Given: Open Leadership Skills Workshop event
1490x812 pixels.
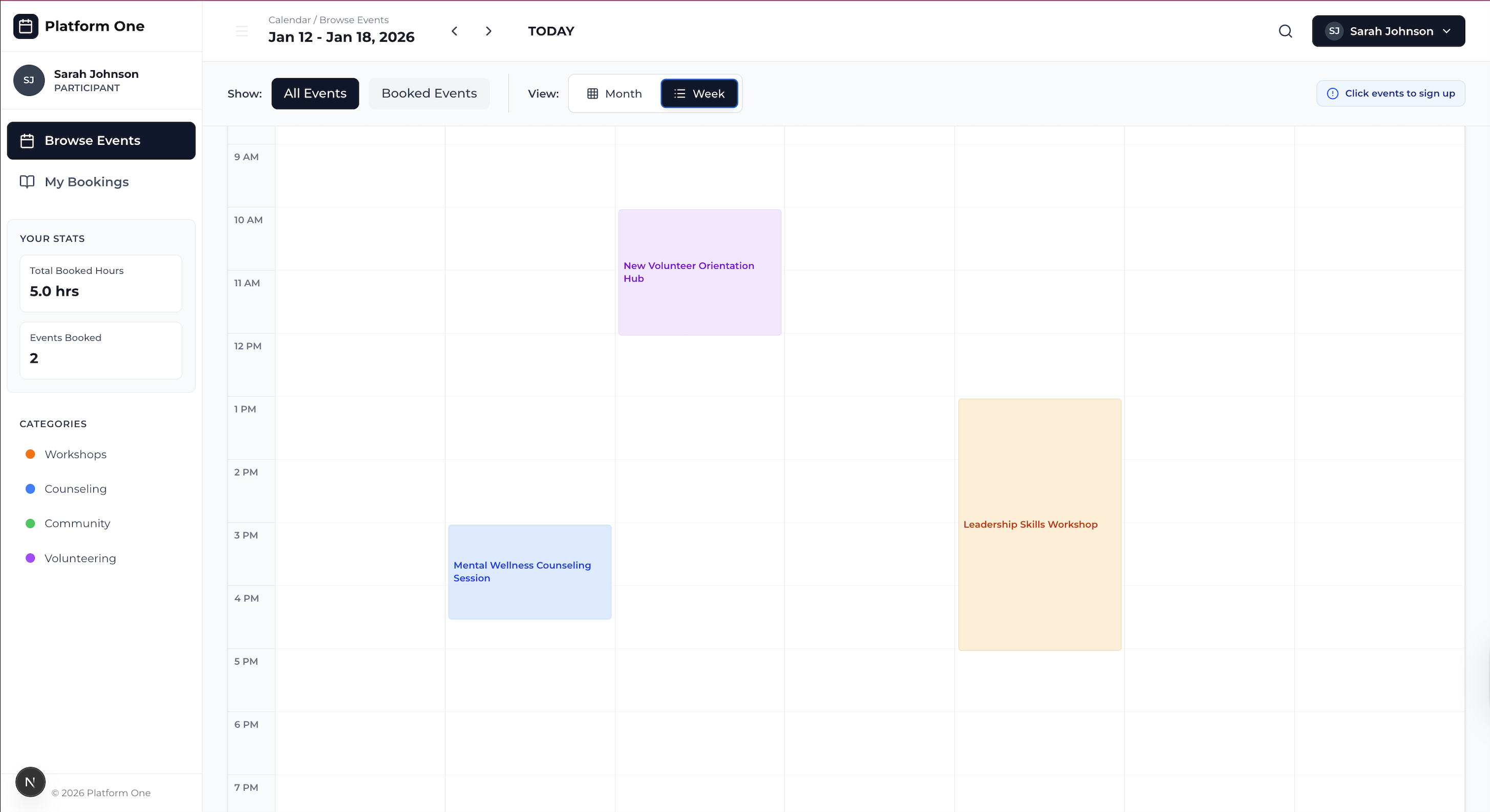Looking at the screenshot, I should point(1039,525).
